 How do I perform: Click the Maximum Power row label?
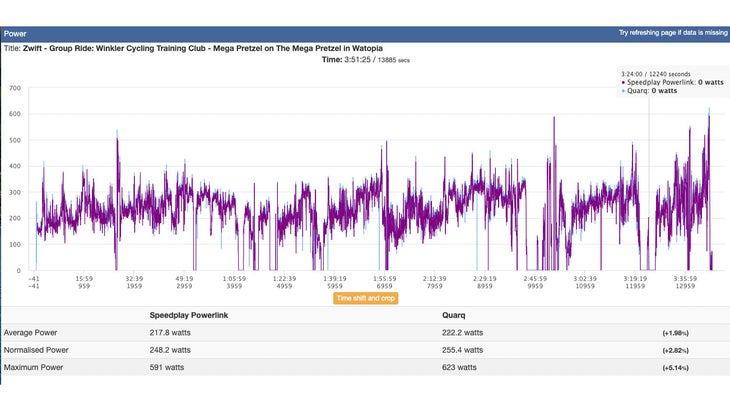(33, 367)
